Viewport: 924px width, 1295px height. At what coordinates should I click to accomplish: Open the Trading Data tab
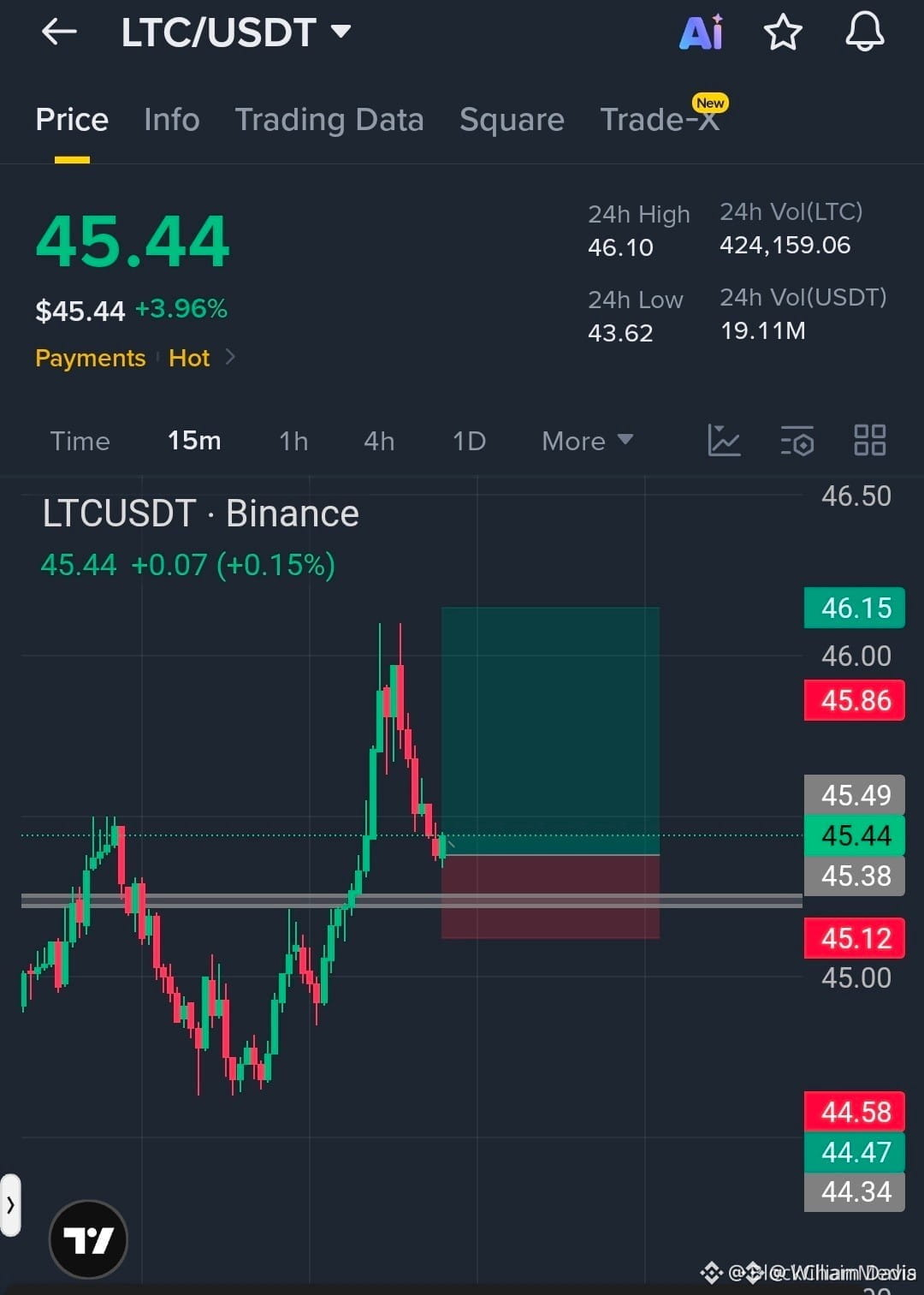[329, 120]
